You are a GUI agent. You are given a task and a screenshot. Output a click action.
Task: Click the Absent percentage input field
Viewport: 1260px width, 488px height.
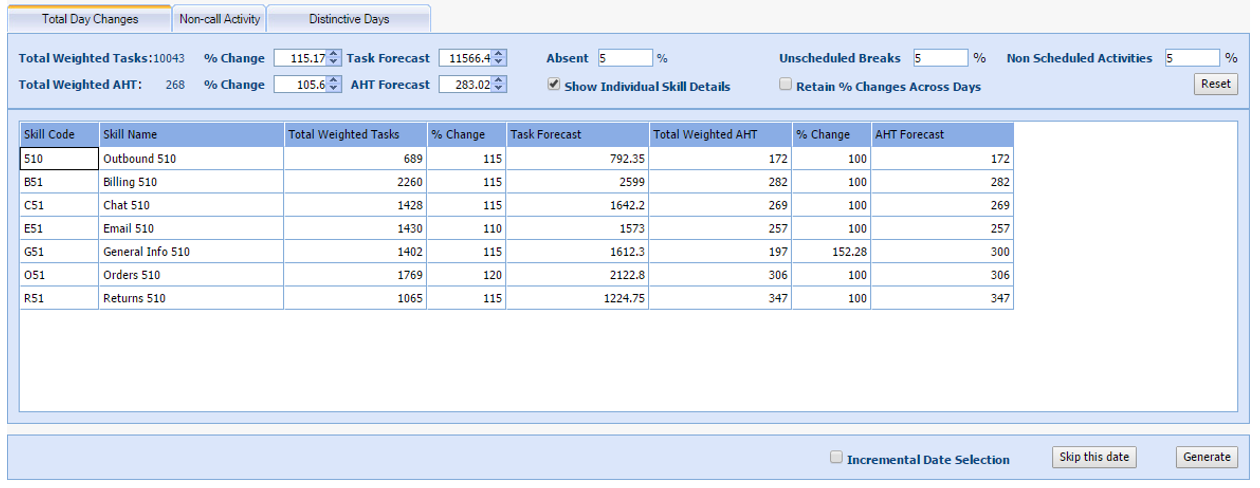625,58
